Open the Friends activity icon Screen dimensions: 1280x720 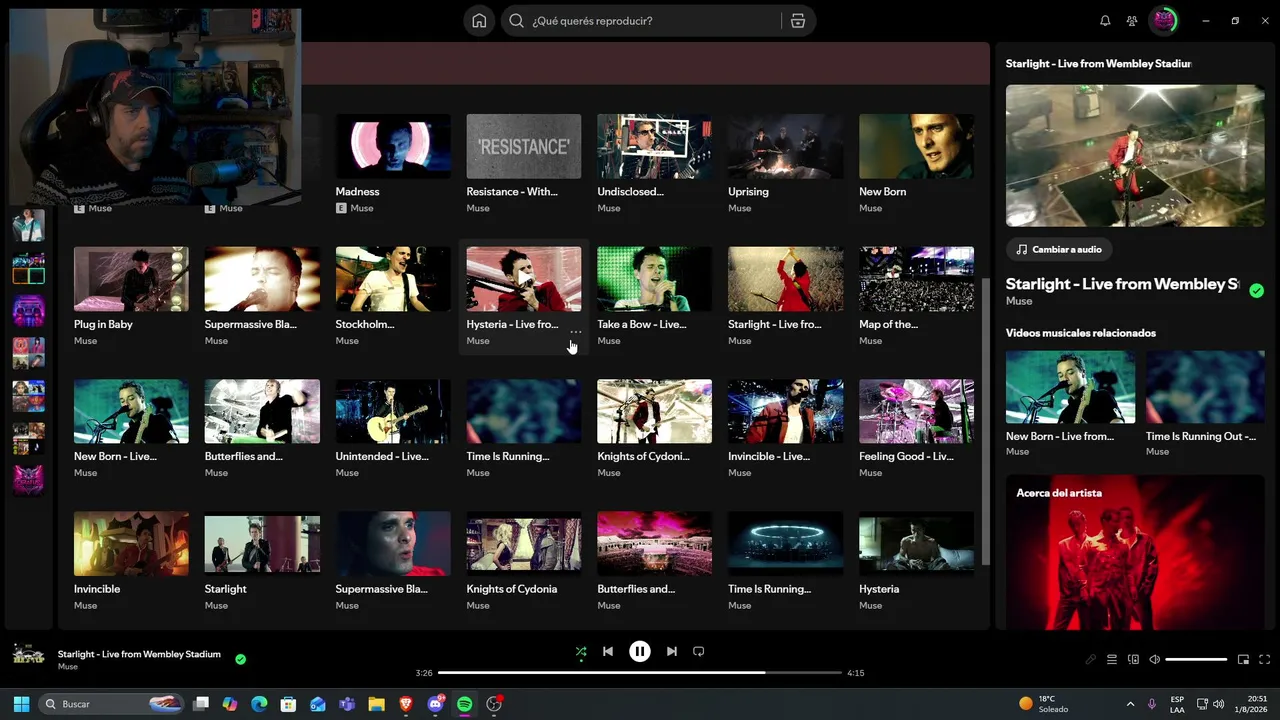point(1132,21)
